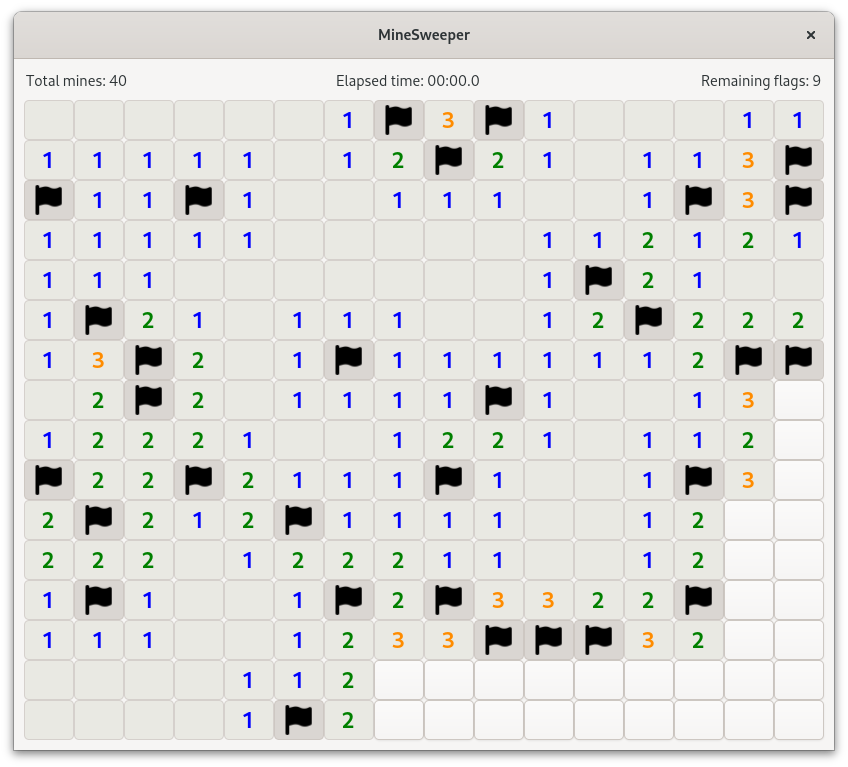Click the leftmost of three adjacent flags

(x=498, y=640)
